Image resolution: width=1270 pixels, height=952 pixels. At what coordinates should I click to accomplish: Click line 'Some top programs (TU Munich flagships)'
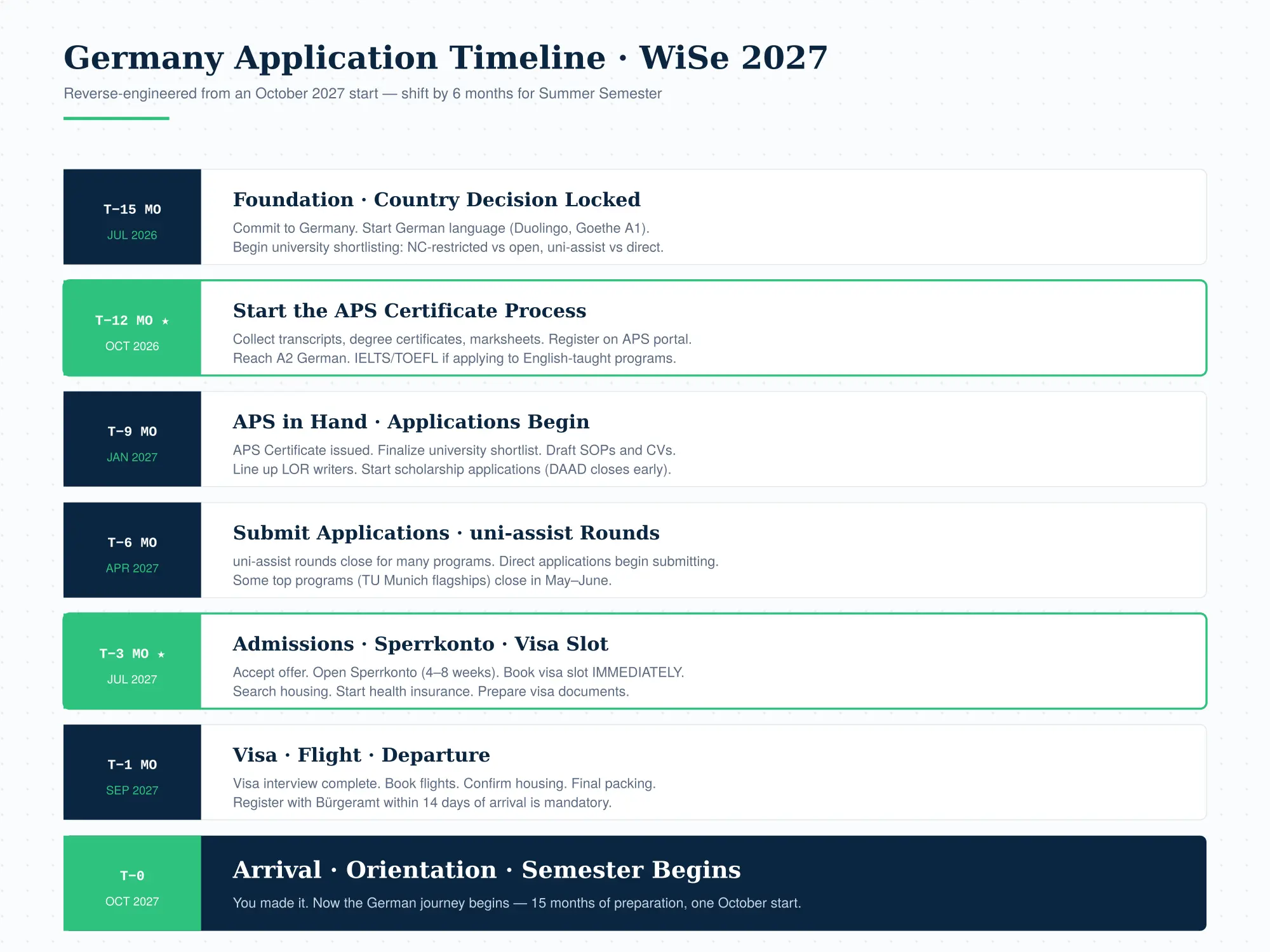point(422,580)
